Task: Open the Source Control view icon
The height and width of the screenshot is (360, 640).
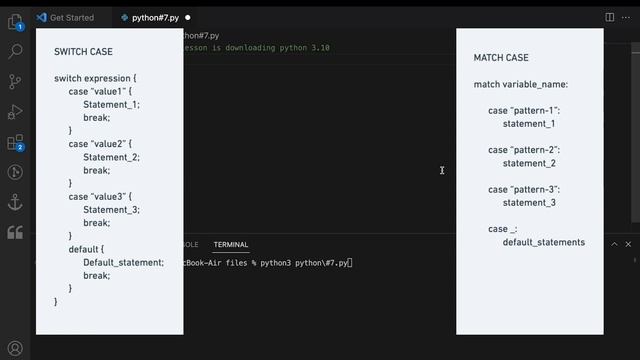Action: [16, 82]
